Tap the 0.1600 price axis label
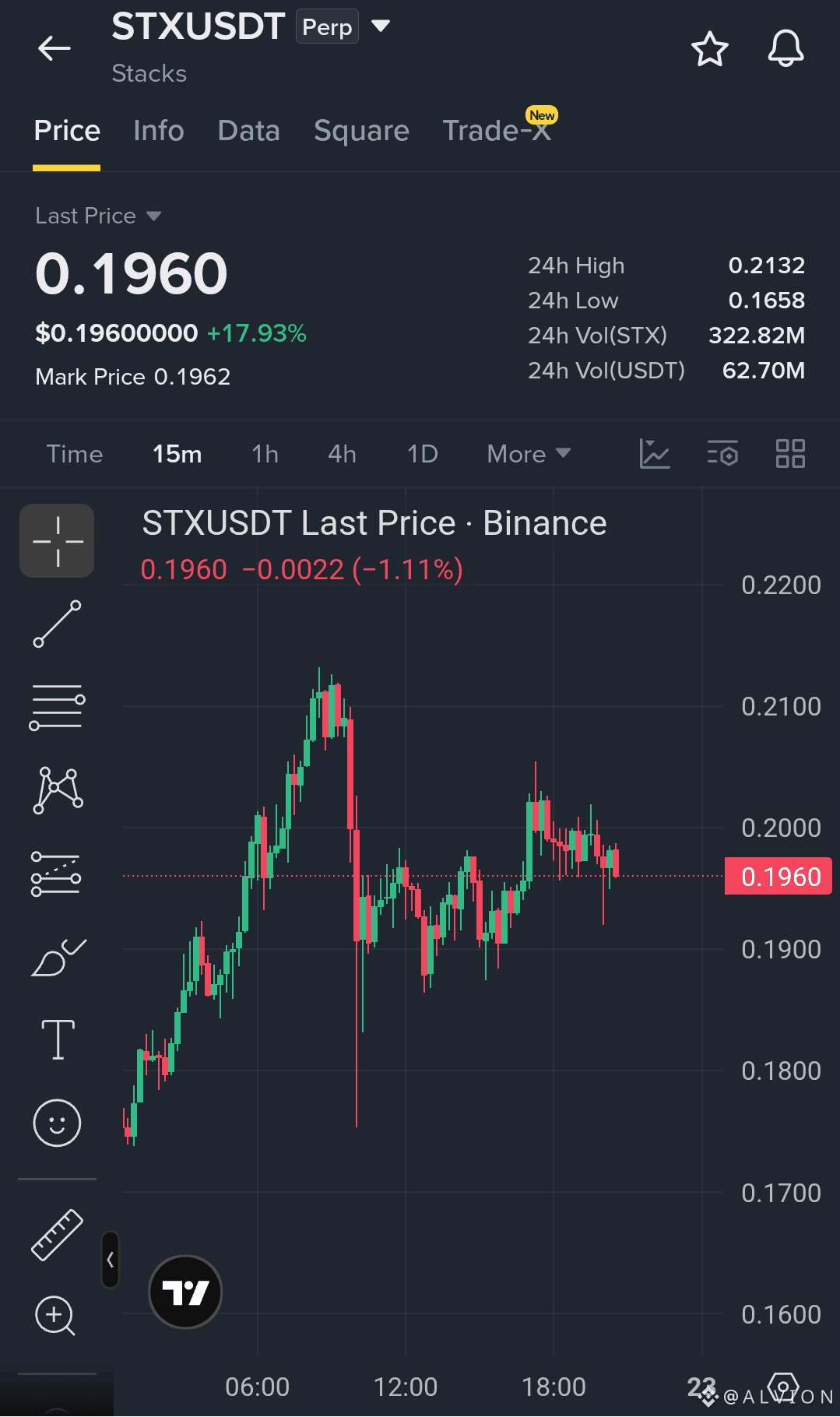This screenshot has height=1417, width=840. pyautogui.click(x=781, y=1314)
